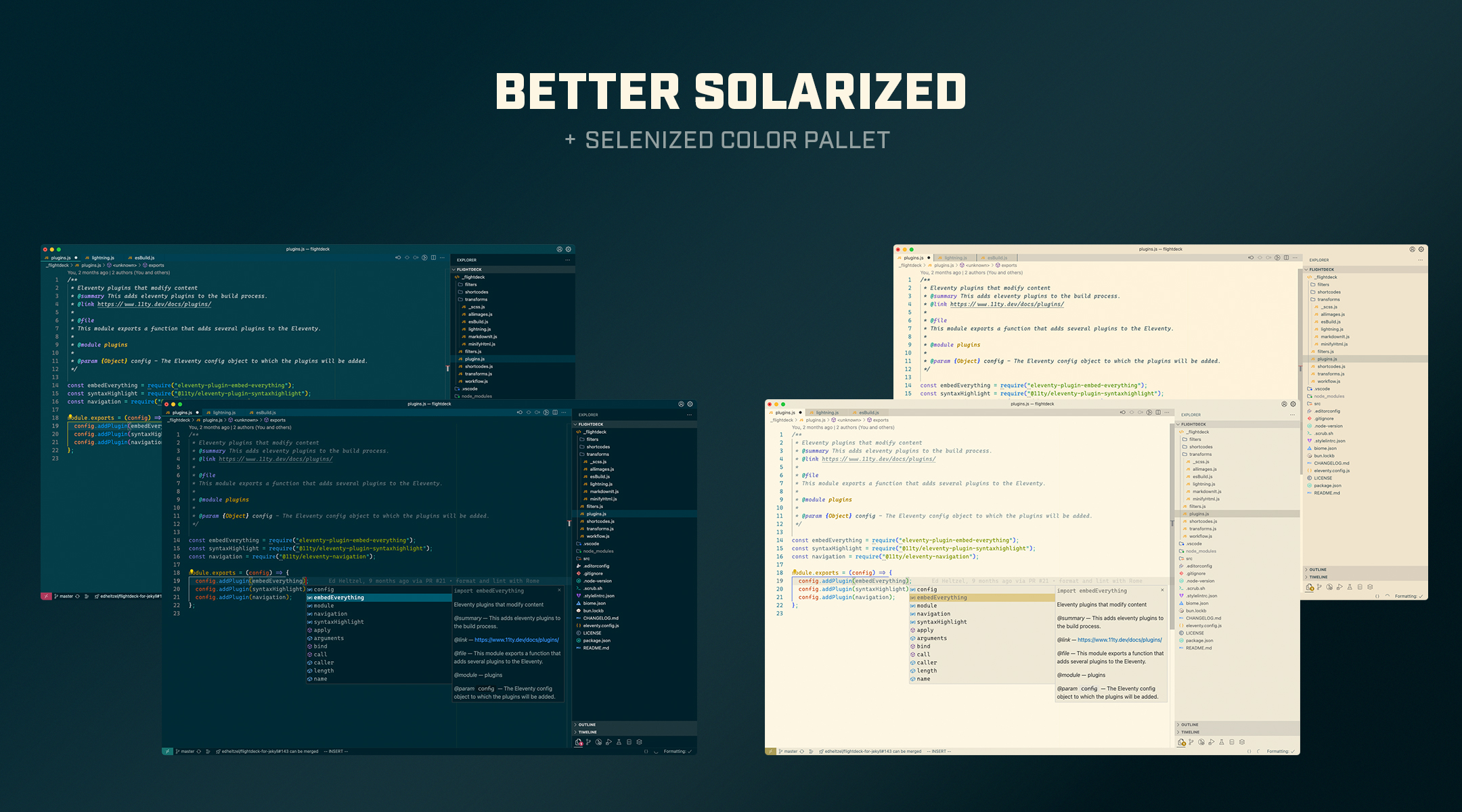
Task: Click editor more actions ellipsis, back dark window
Action: pyautogui.click(x=443, y=258)
